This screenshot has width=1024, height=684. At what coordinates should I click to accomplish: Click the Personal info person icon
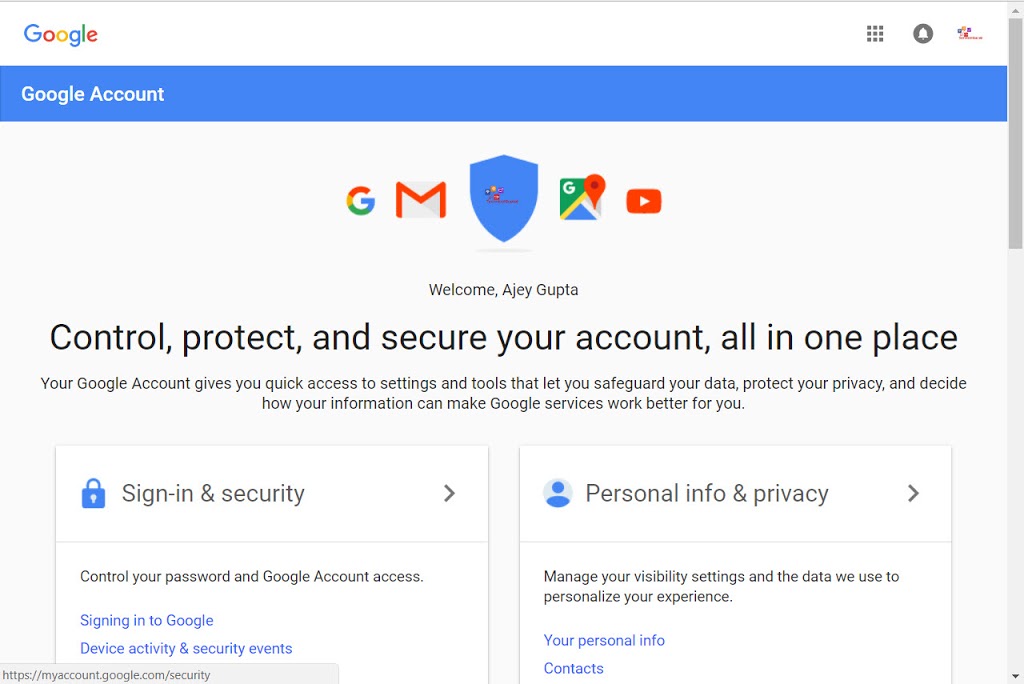point(557,493)
